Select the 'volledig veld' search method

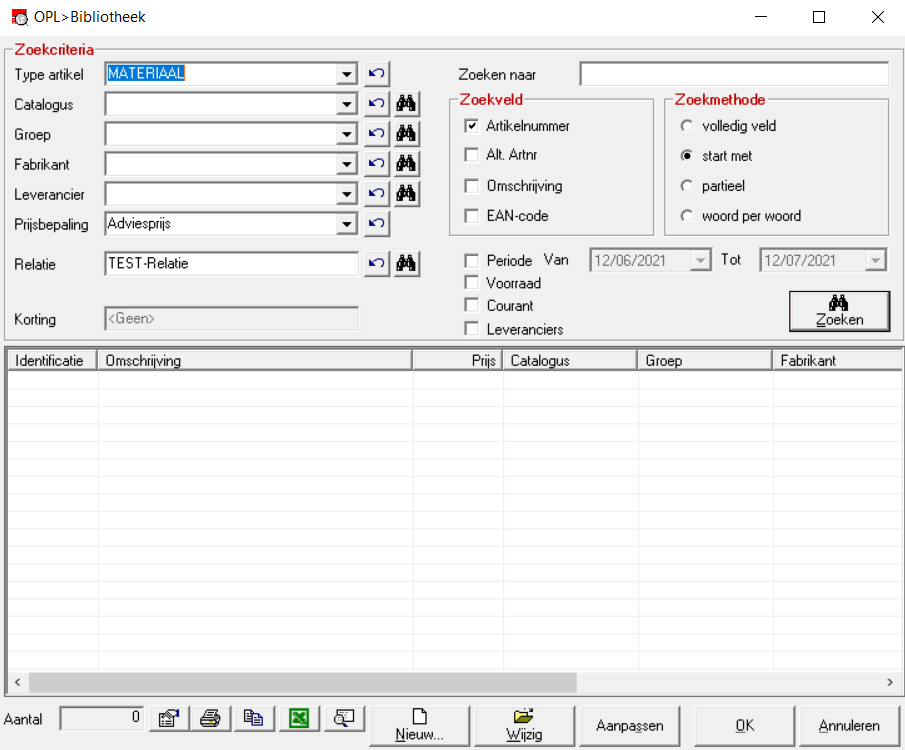click(687, 126)
